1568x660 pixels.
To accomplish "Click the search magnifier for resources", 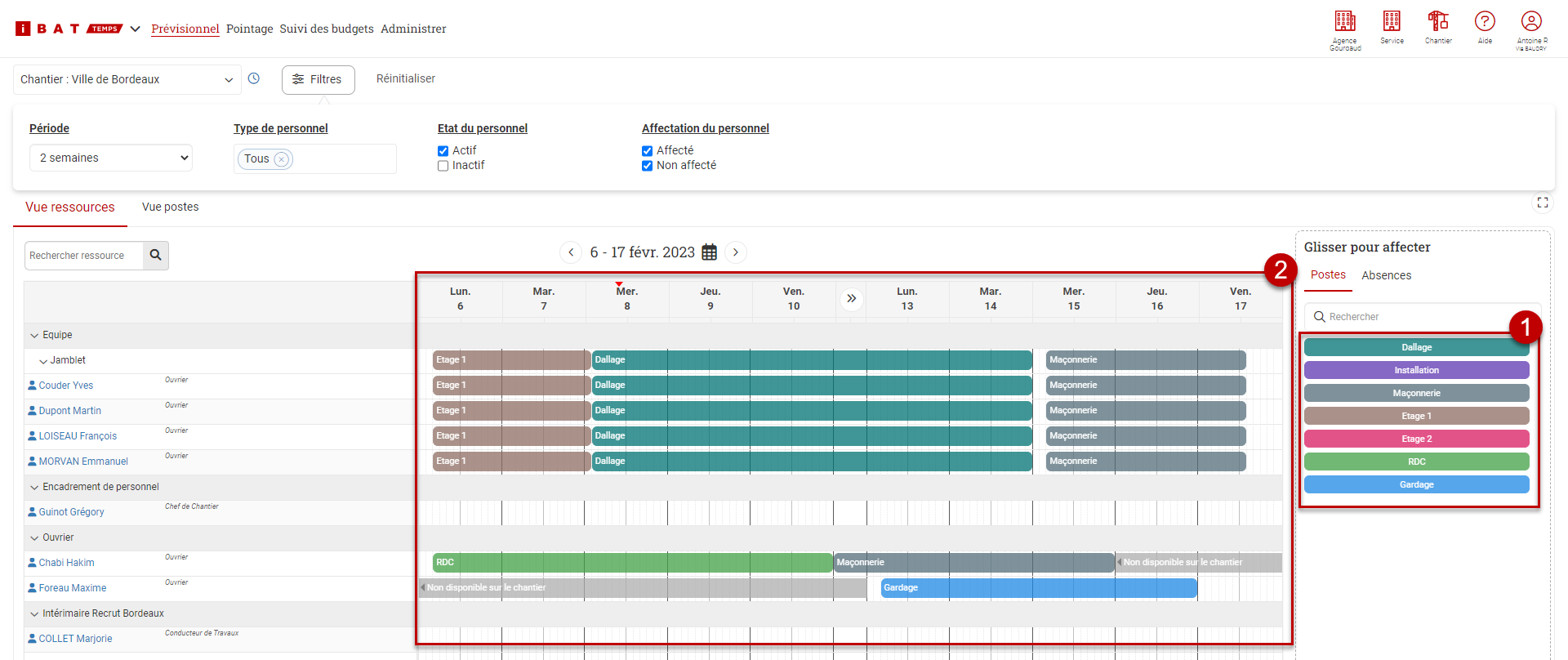I will [x=155, y=256].
